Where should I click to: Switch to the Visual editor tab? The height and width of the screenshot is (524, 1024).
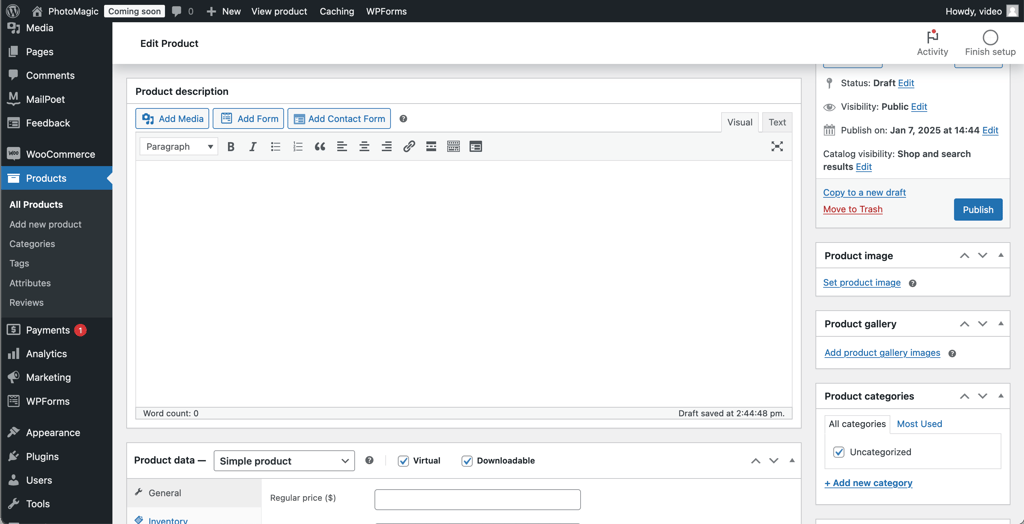tap(740, 122)
